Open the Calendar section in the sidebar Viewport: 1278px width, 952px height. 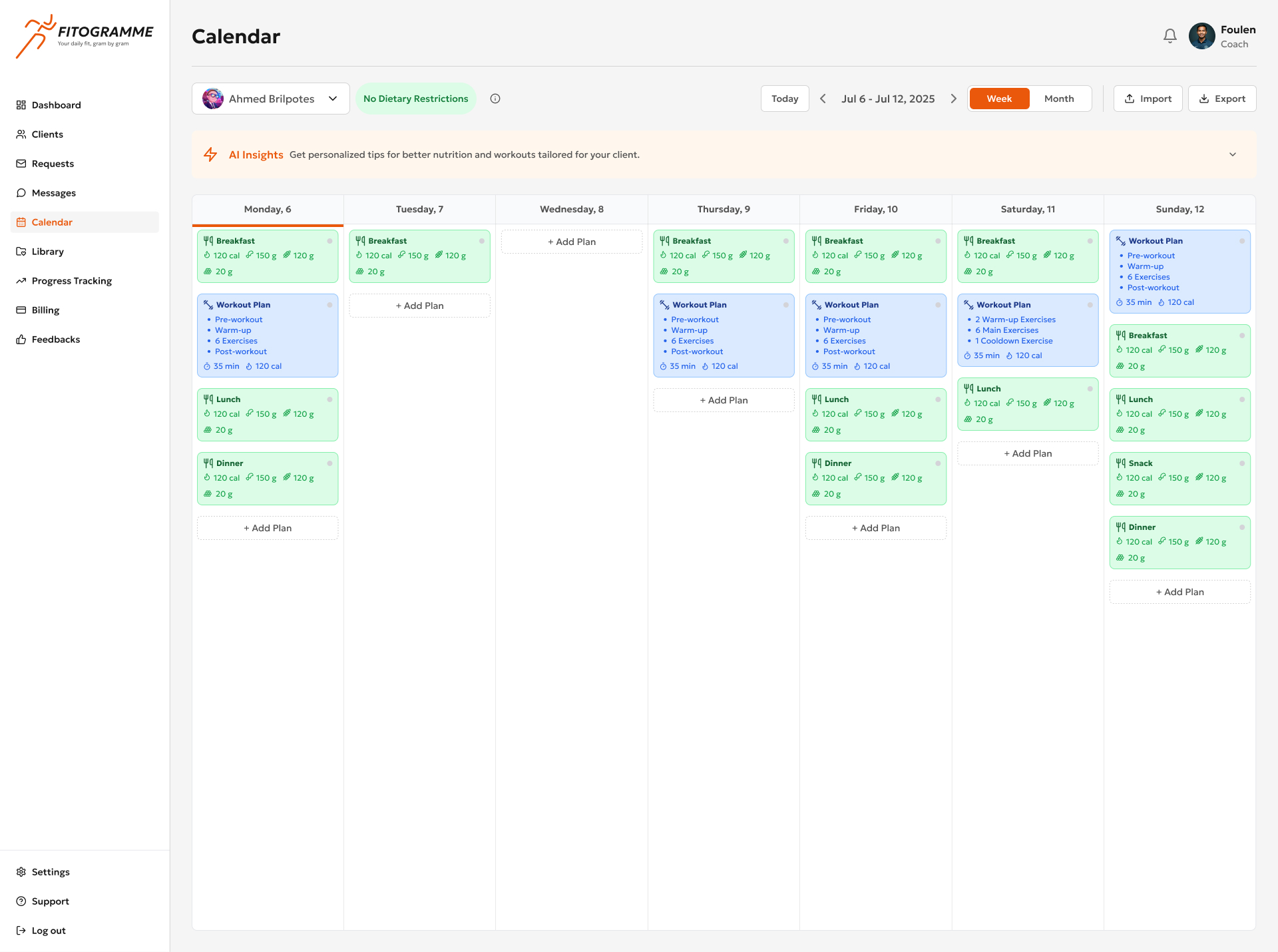[52, 222]
